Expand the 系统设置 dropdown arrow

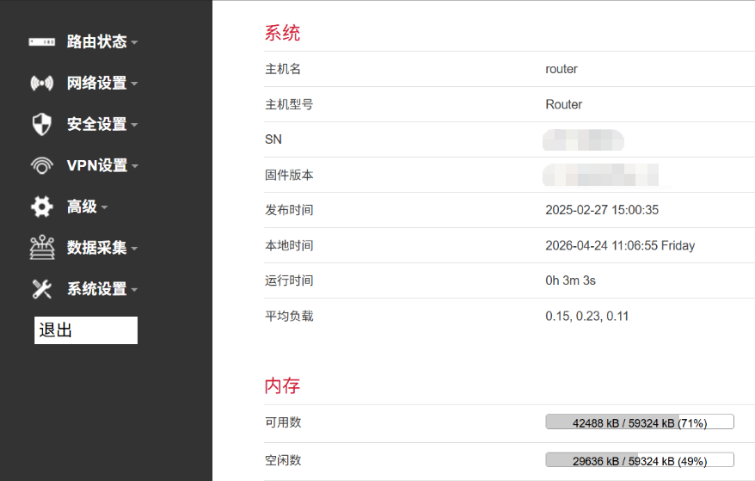click(x=134, y=290)
